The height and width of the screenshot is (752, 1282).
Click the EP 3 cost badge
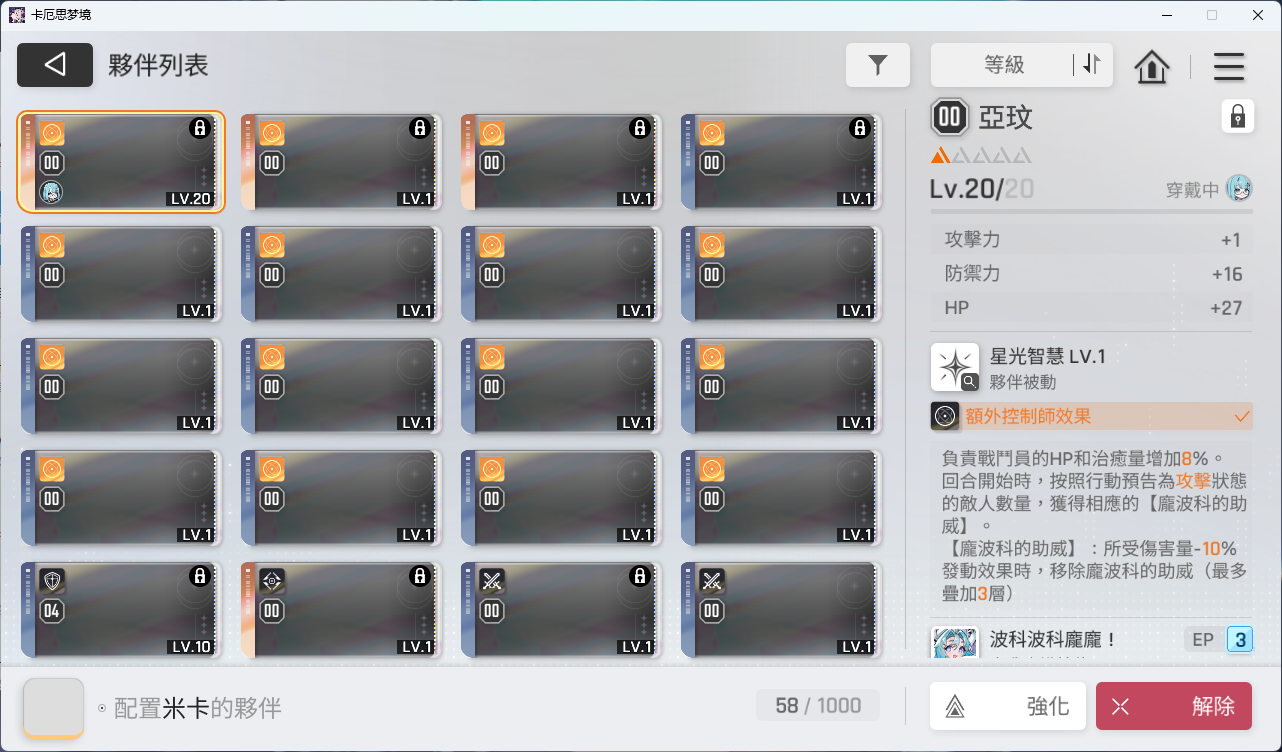[1218, 640]
